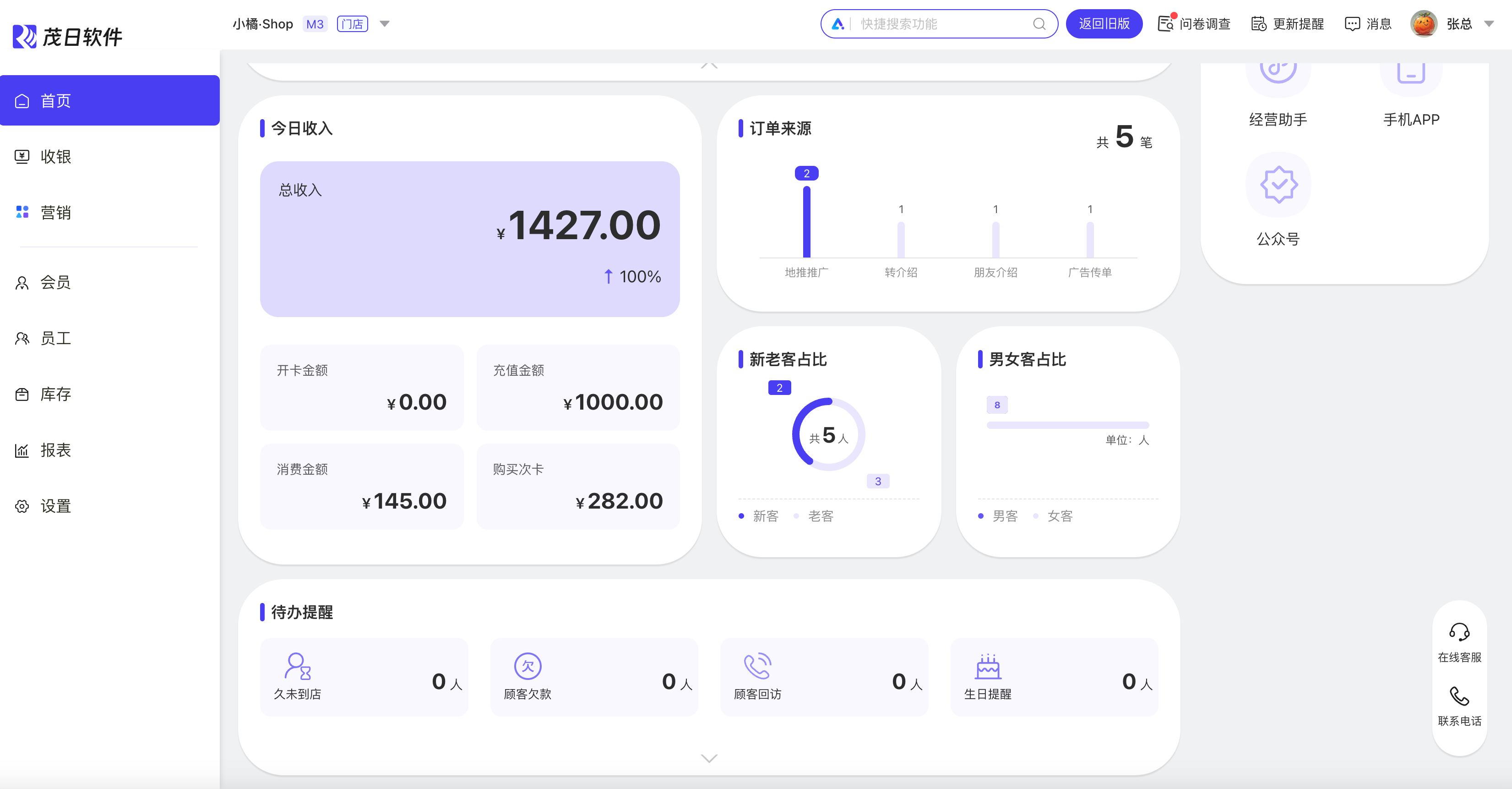Toggle the 女客 legend item

(1053, 516)
